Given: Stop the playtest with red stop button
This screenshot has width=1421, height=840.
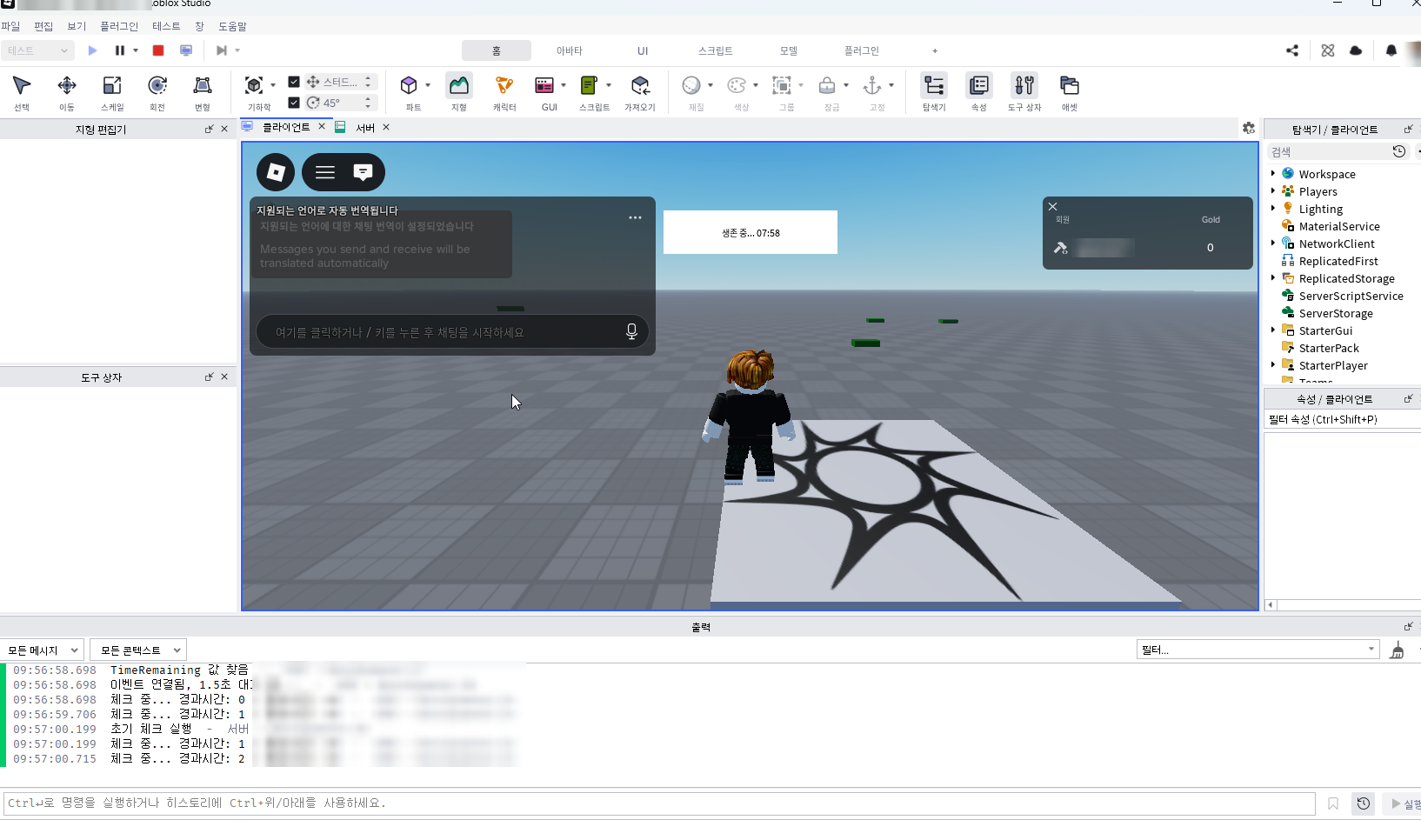Looking at the screenshot, I should pos(158,50).
